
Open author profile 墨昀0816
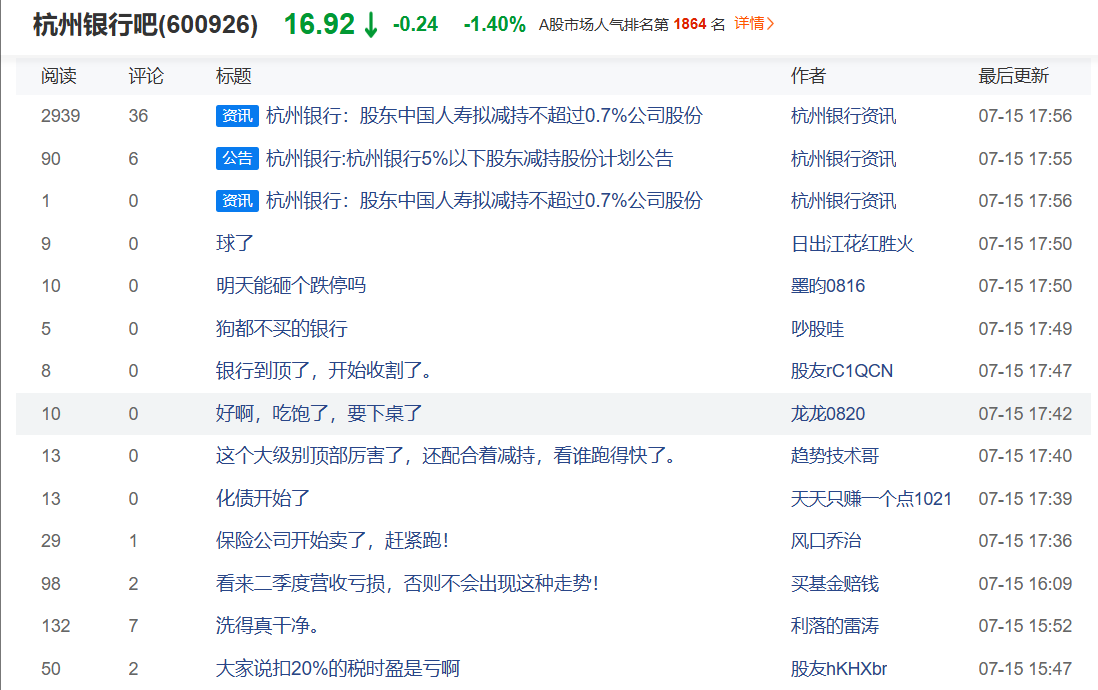[x=828, y=286]
